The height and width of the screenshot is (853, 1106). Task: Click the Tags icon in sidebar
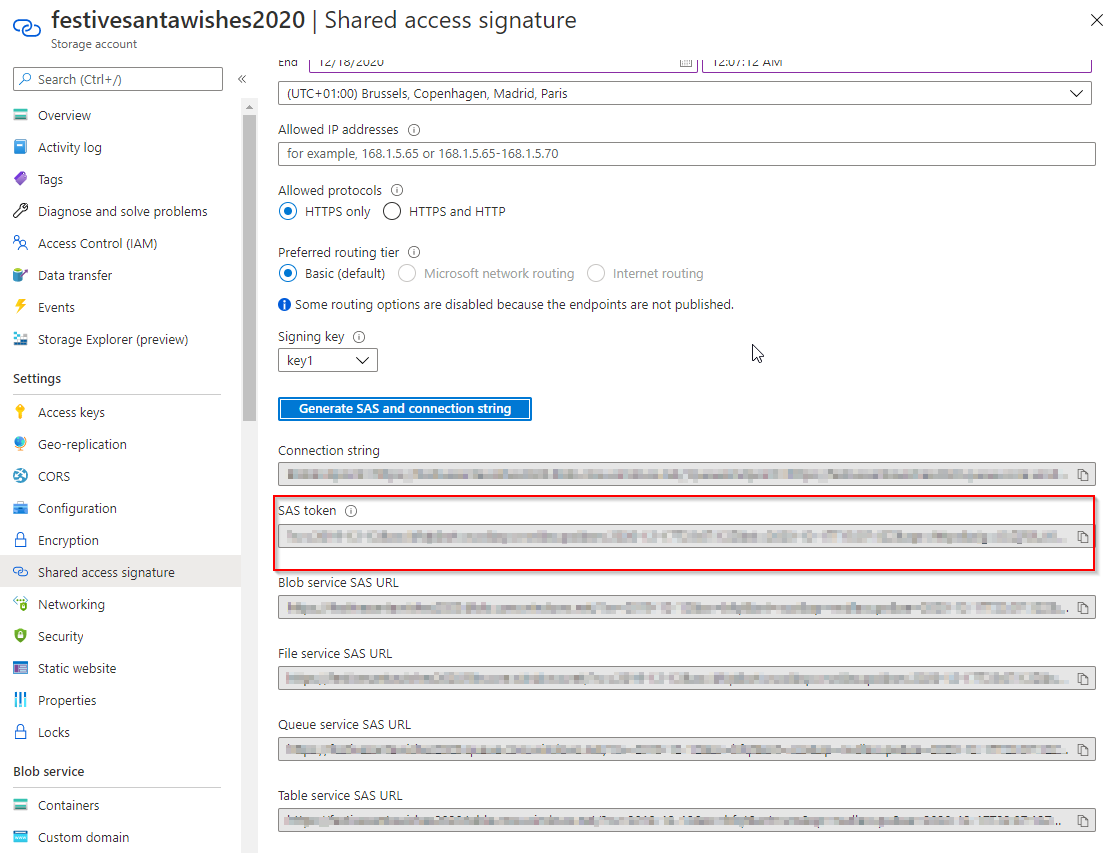[x=20, y=179]
